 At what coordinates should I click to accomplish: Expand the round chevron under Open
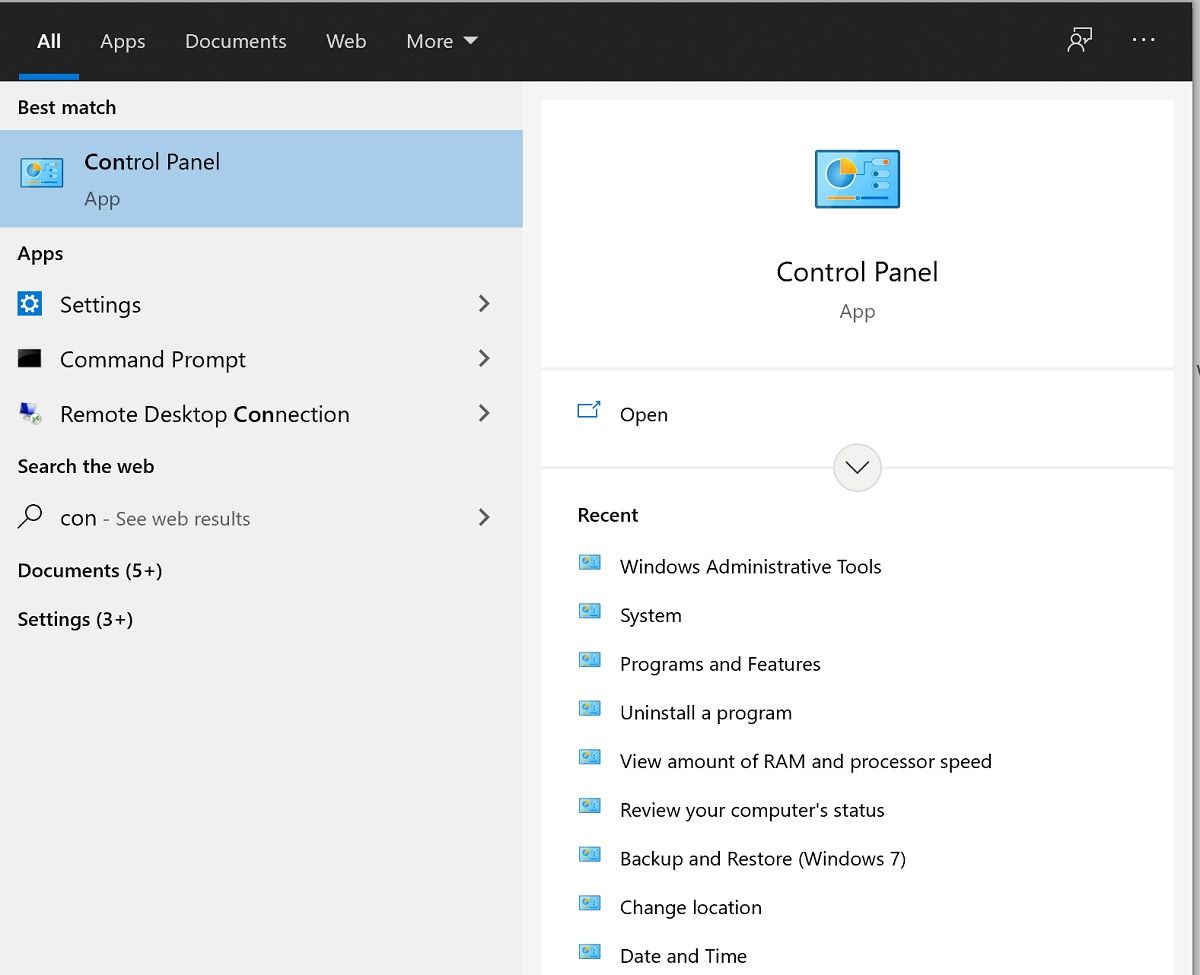pos(857,468)
